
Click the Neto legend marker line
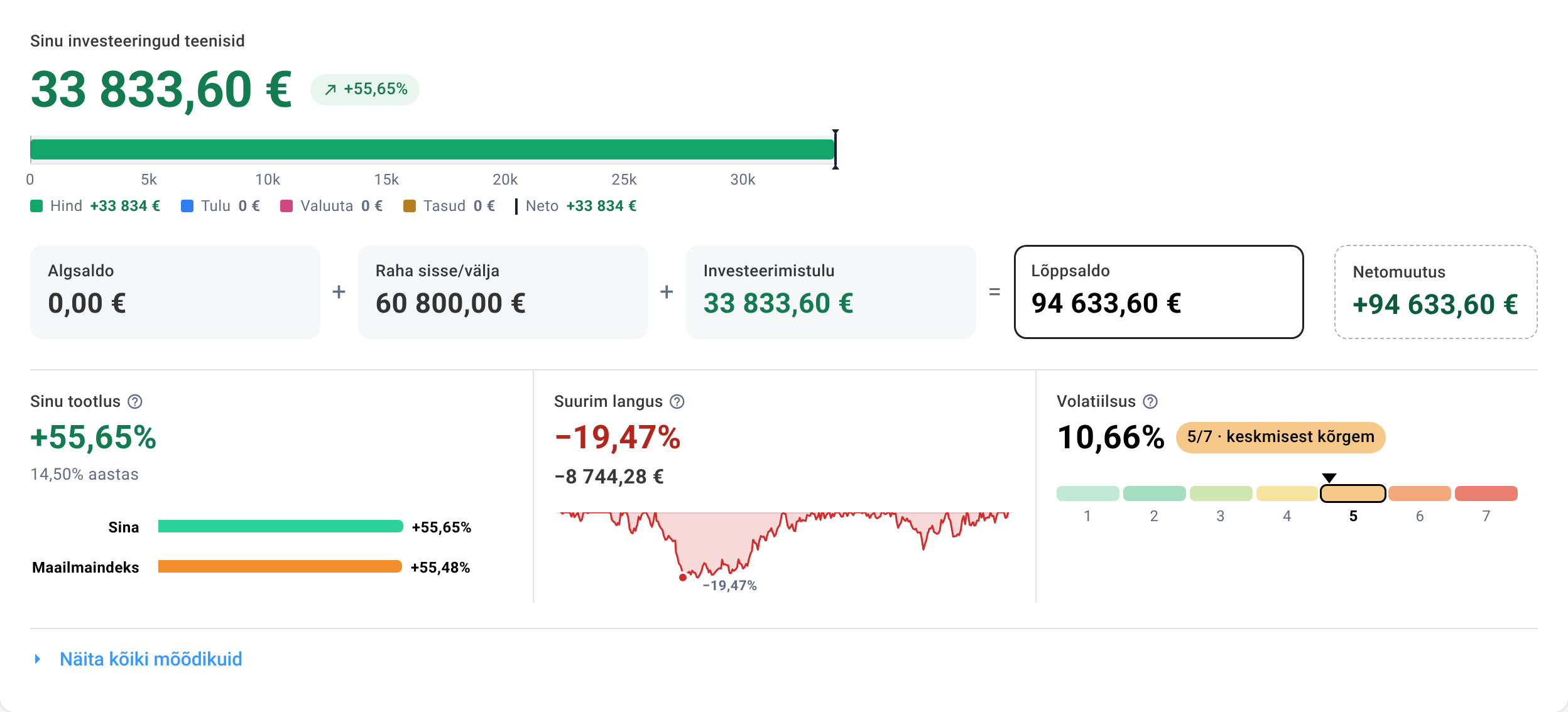point(516,206)
